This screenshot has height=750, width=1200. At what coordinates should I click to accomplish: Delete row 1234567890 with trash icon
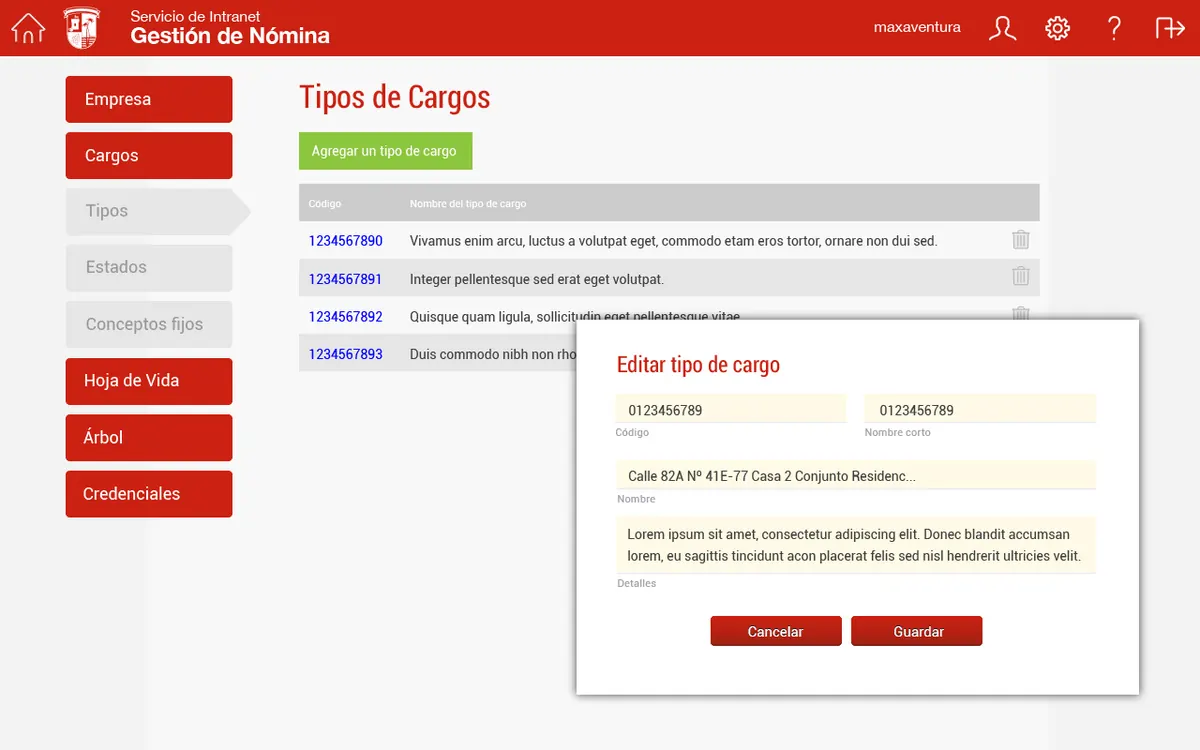point(1020,240)
